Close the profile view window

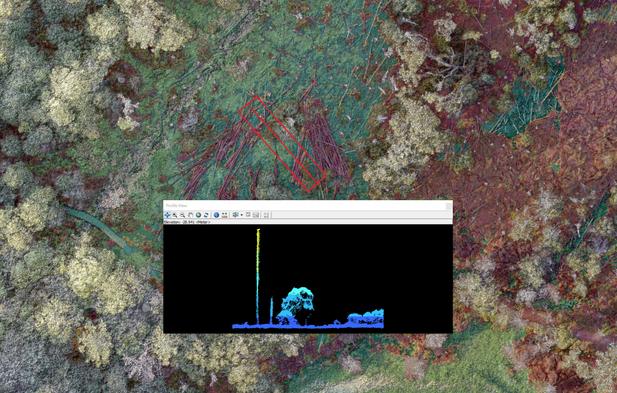tap(448, 206)
